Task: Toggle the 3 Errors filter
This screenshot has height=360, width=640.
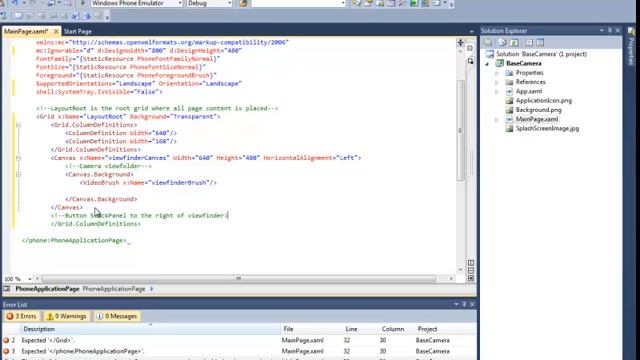Action: point(22,316)
